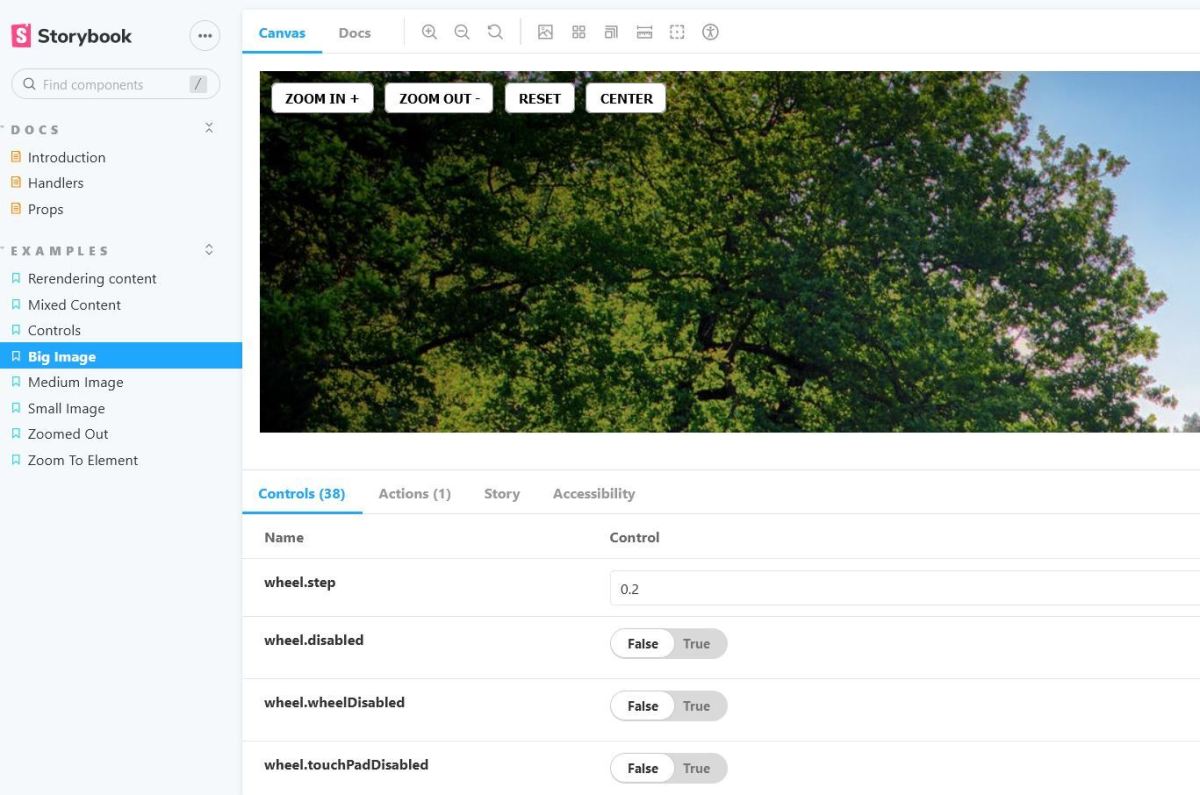Zoom out the canvas with the toolbar icon
The width and height of the screenshot is (1200, 795).
pos(462,32)
